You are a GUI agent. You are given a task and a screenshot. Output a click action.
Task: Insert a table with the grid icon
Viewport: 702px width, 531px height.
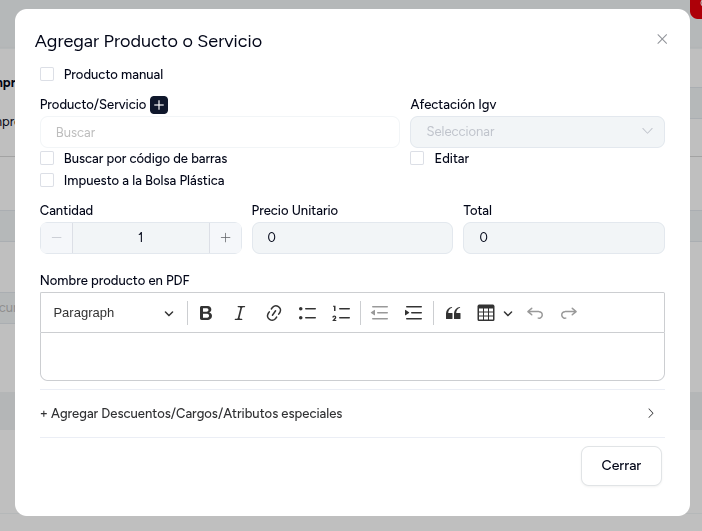point(486,313)
